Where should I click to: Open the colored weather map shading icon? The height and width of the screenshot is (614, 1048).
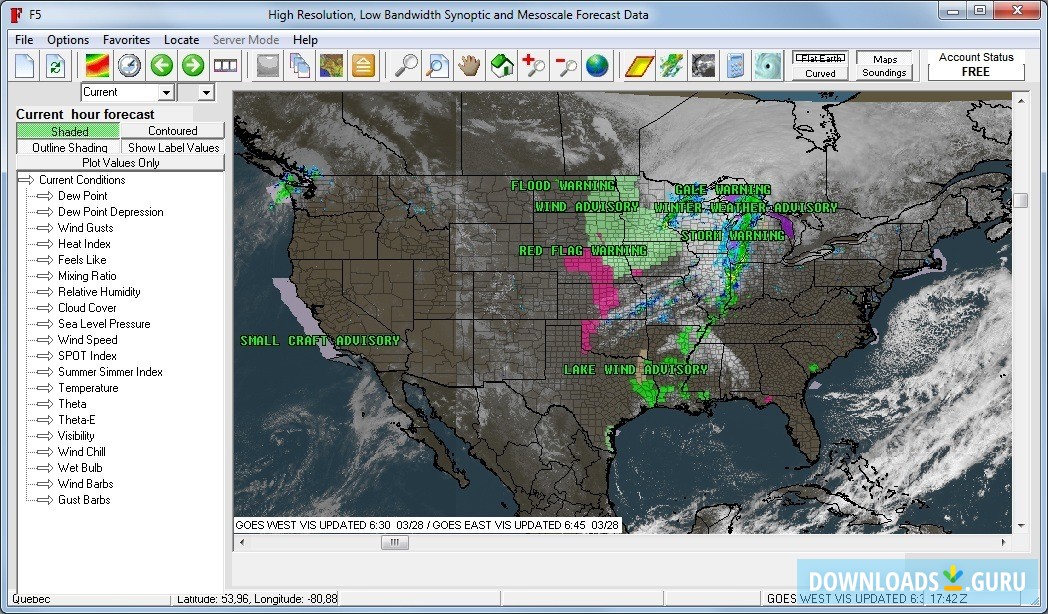point(98,65)
